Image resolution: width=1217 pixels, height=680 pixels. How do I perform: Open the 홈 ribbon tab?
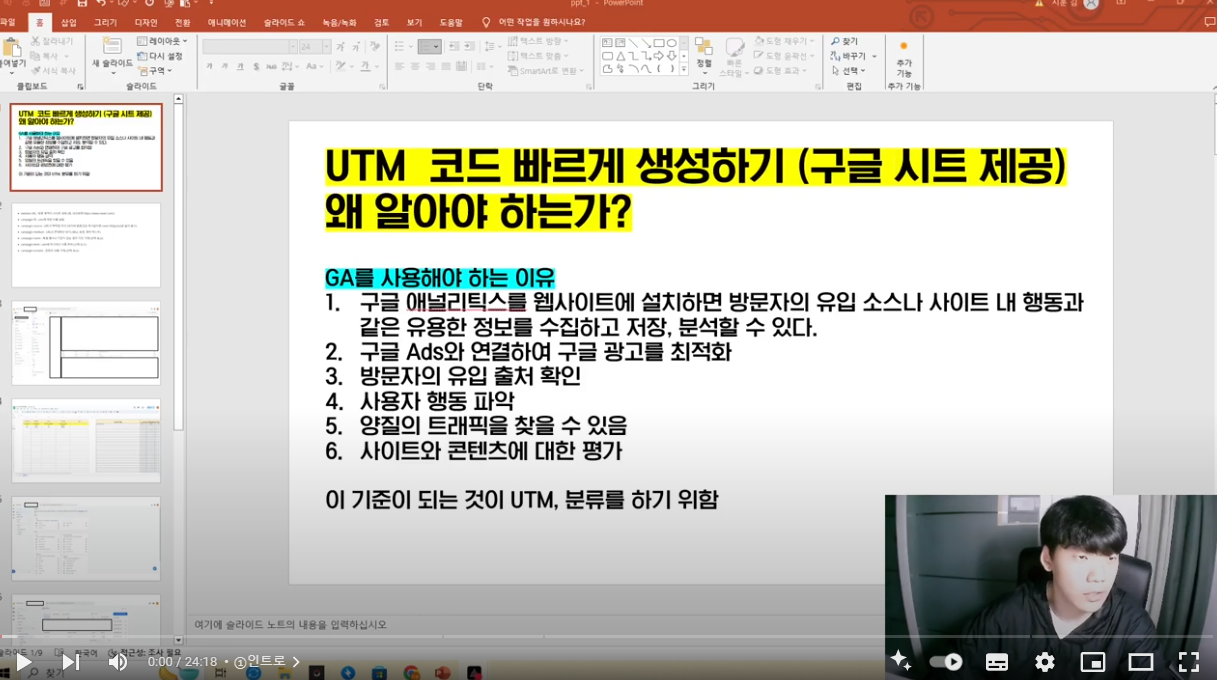pyautogui.click(x=40, y=22)
